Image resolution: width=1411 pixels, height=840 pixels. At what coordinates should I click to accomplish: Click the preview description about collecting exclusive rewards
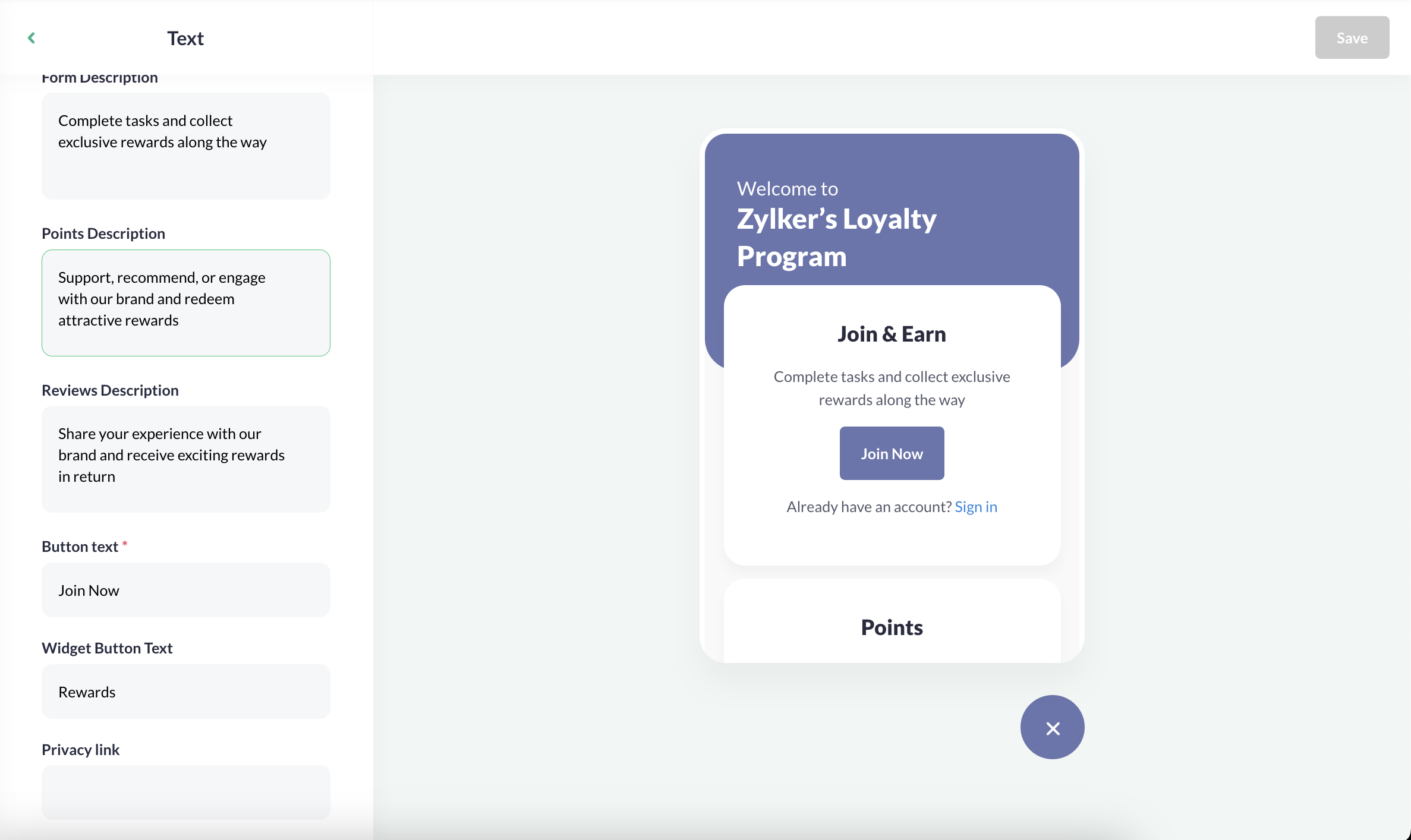(x=892, y=388)
